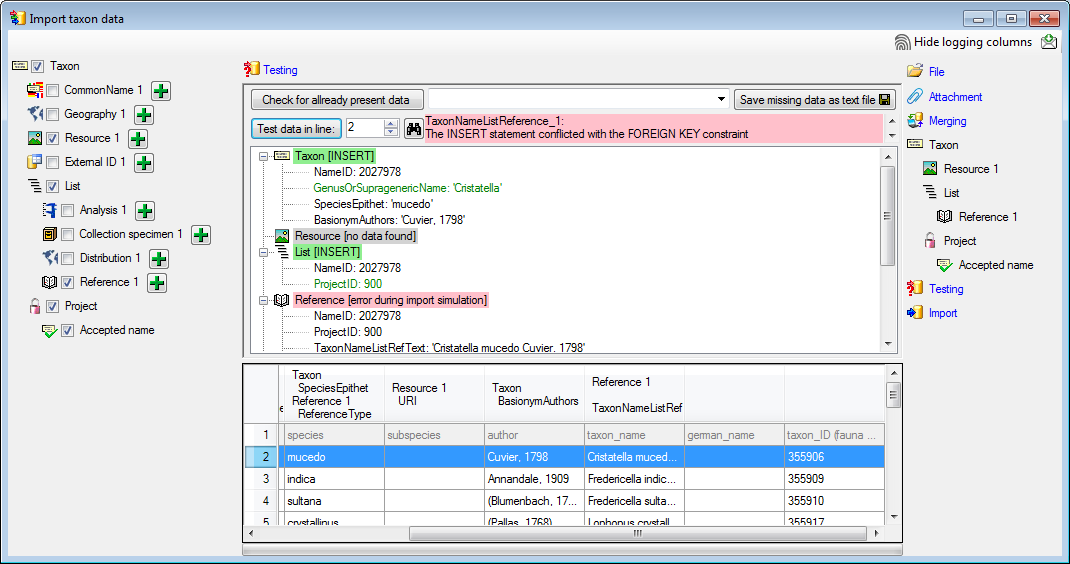The image size is (1070, 564).
Task: Collapse the Taxon [INSERT] tree node
Action: click(x=263, y=156)
